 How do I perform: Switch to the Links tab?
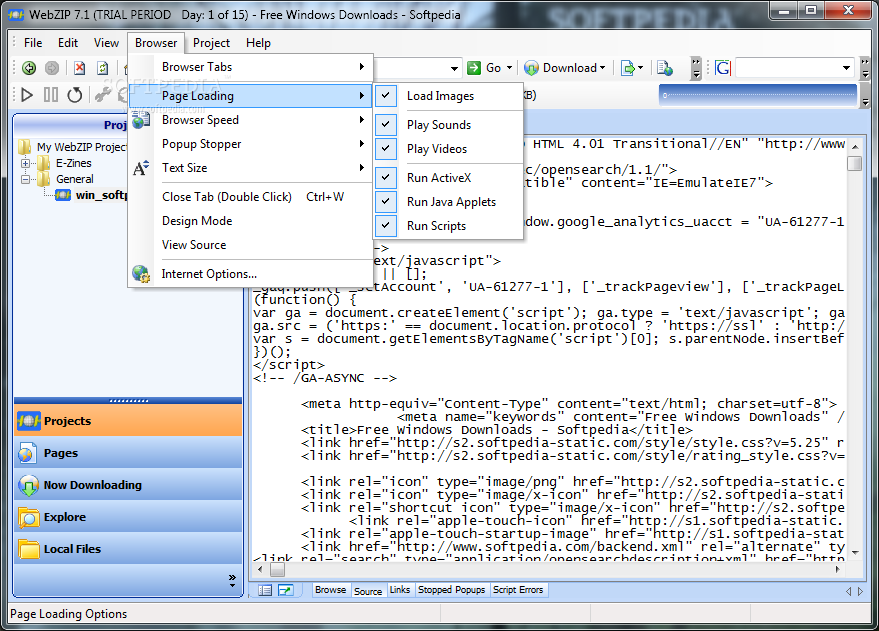(x=400, y=590)
